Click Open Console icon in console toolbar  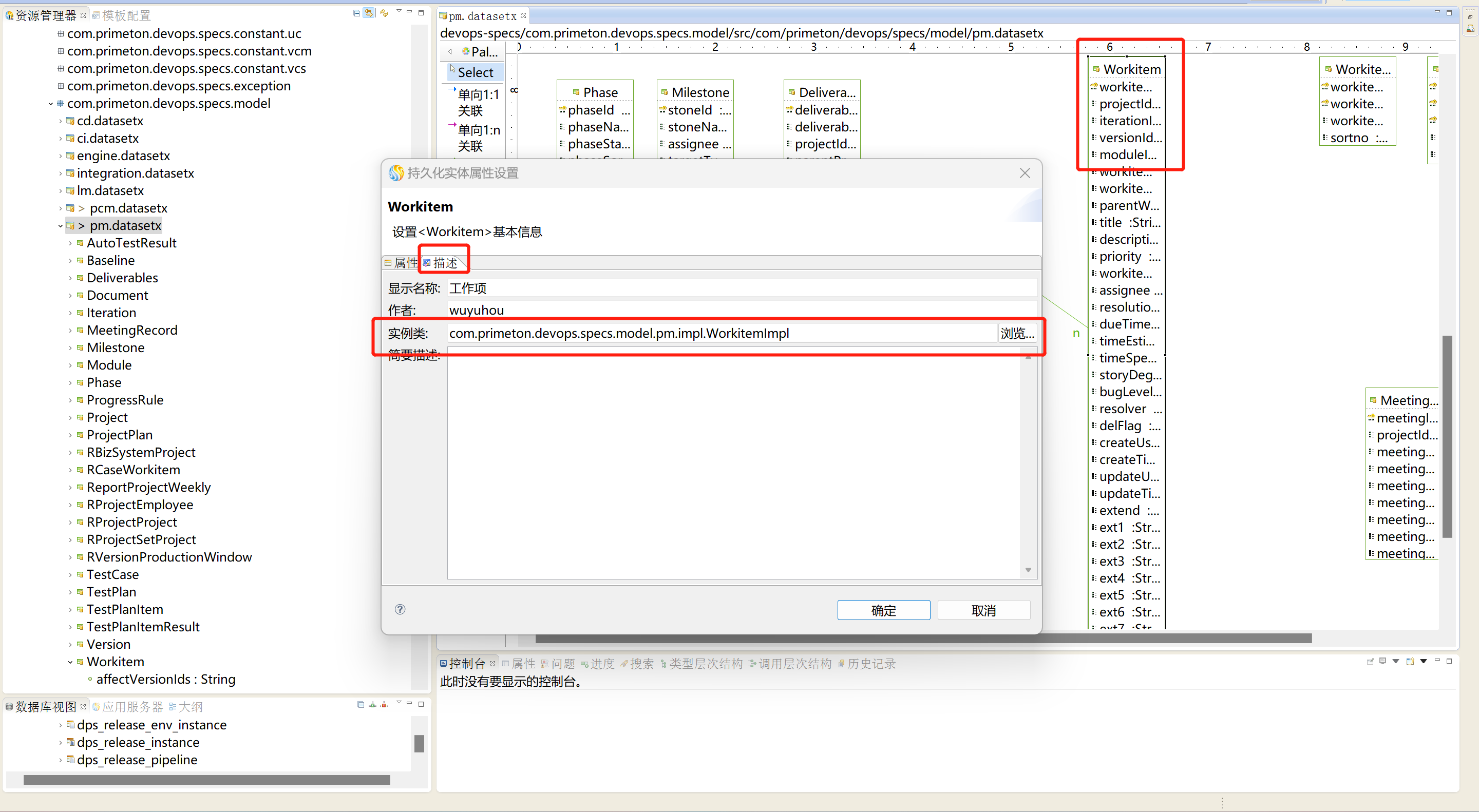1410,662
